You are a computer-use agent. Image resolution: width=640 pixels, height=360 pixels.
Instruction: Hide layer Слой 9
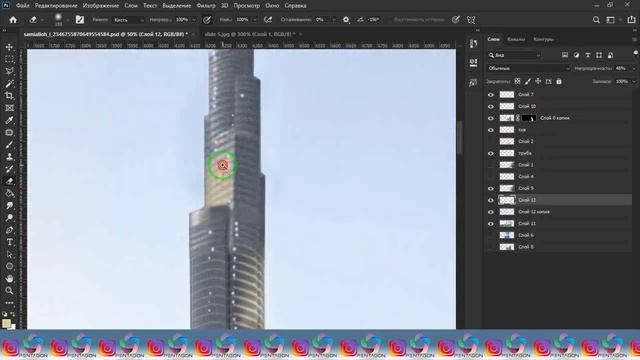point(491,189)
